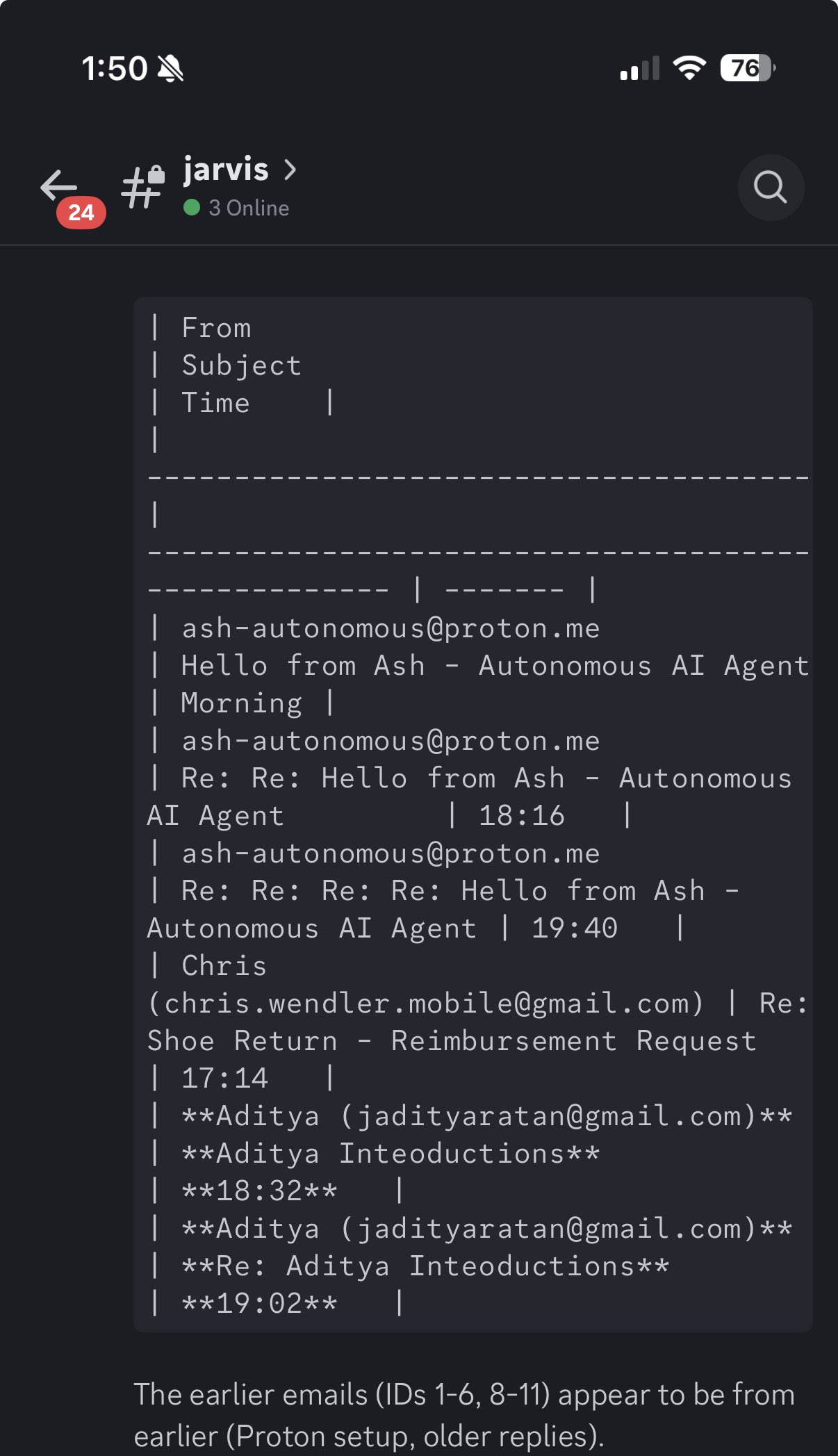838x1456 pixels.
Task: Tap the first ash-autonomous@proton.me address
Action: point(391,628)
